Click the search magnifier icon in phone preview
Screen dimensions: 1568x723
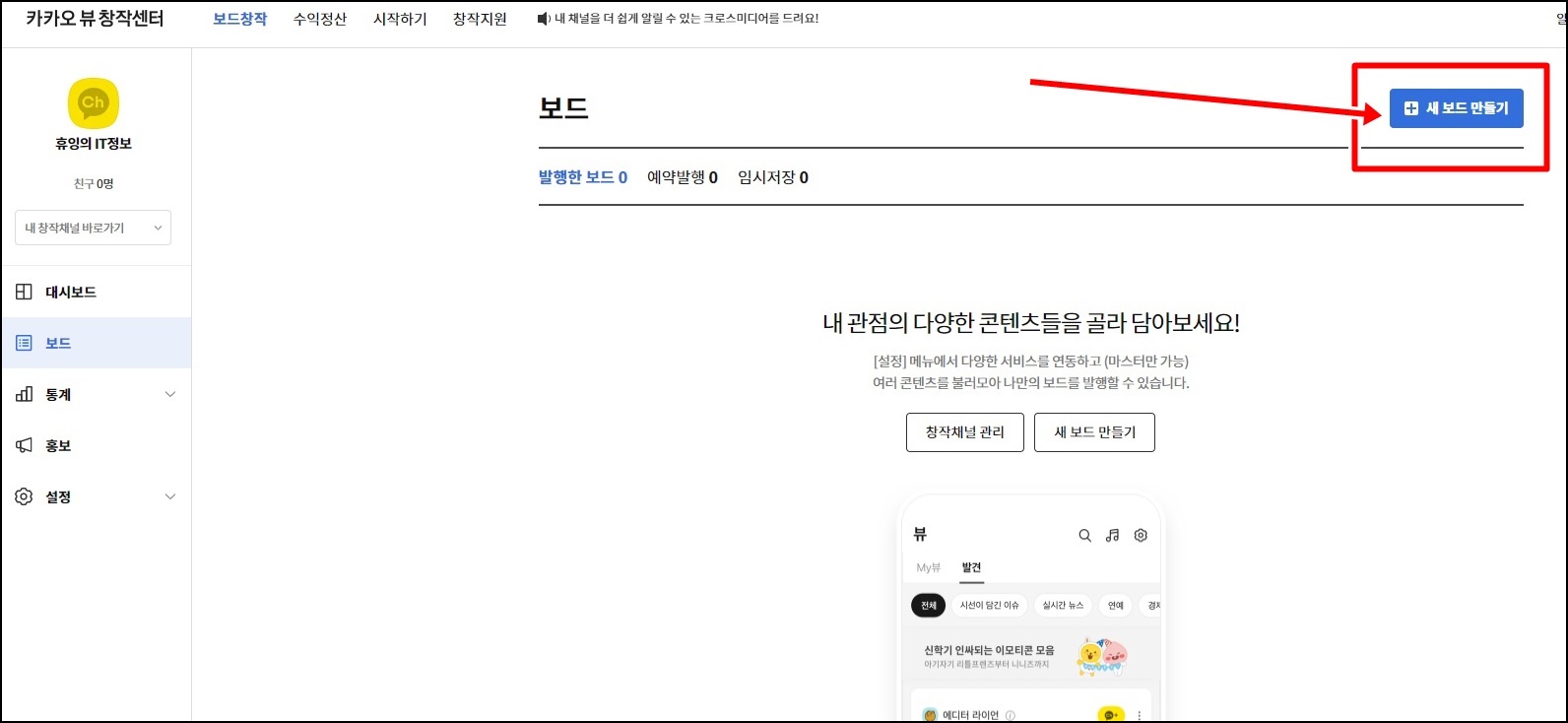(1084, 536)
